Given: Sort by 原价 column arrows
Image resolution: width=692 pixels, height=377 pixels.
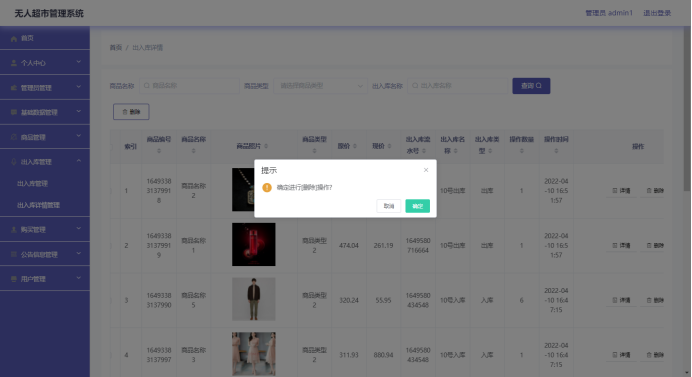Looking at the screenshot, I should 355,146.
